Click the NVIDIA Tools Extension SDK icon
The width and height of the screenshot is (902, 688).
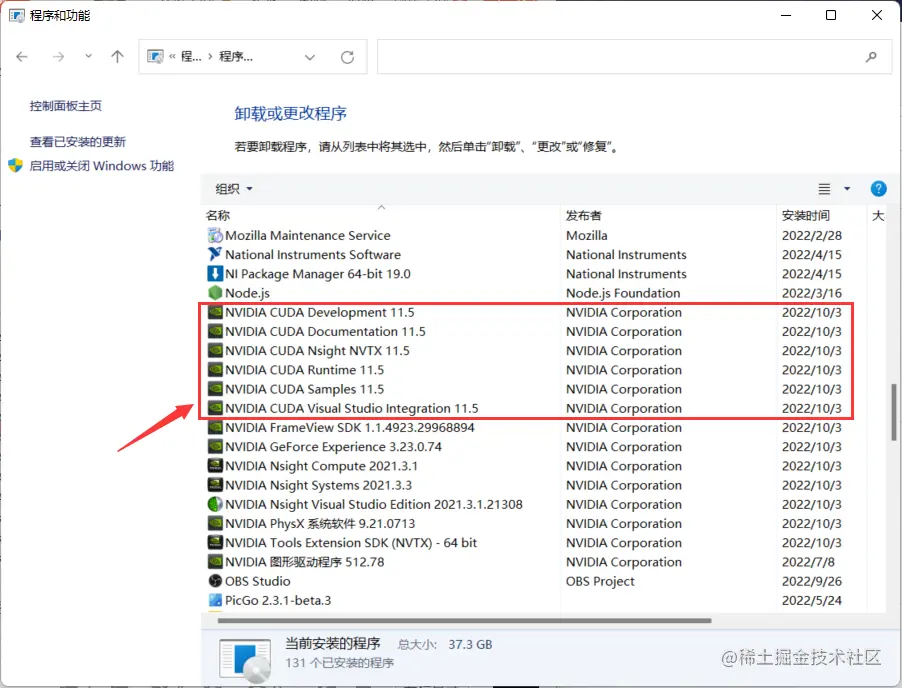(215, 543)
